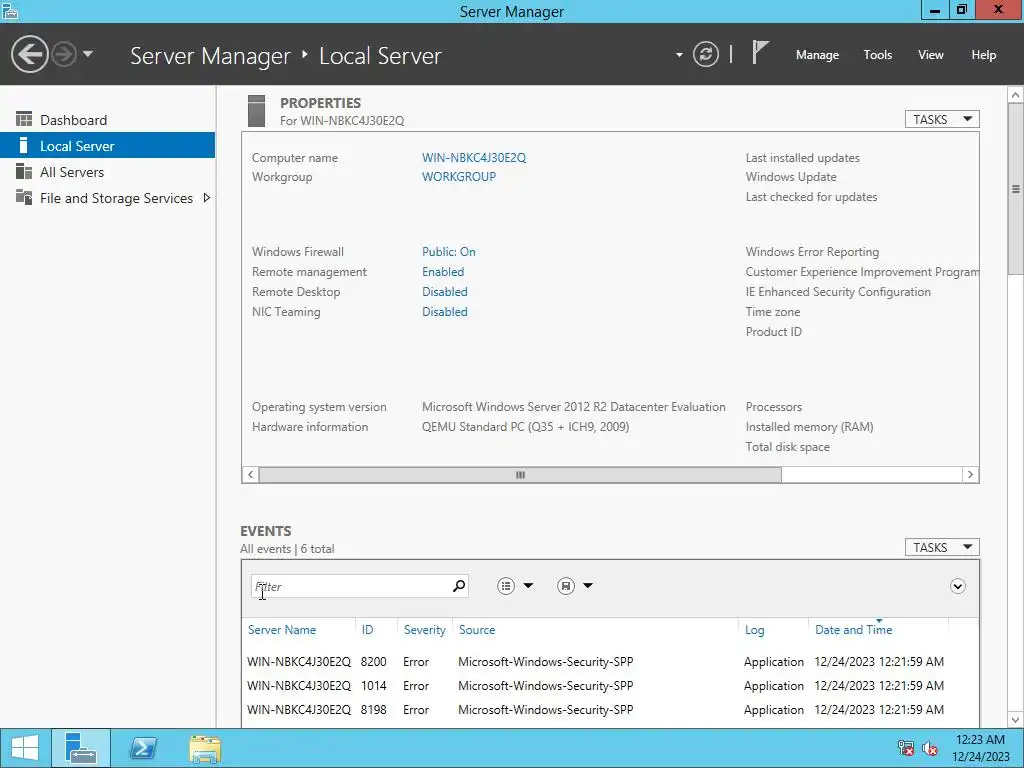Open the navigation history dropdown arrow
This screenshot has width=1024, height=768.
pyautogui.click(x=88, y=54)
